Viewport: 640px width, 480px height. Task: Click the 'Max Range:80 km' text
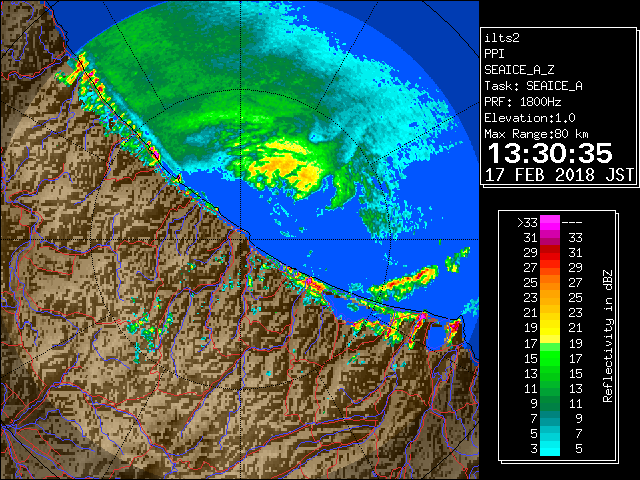pos(536,134)
